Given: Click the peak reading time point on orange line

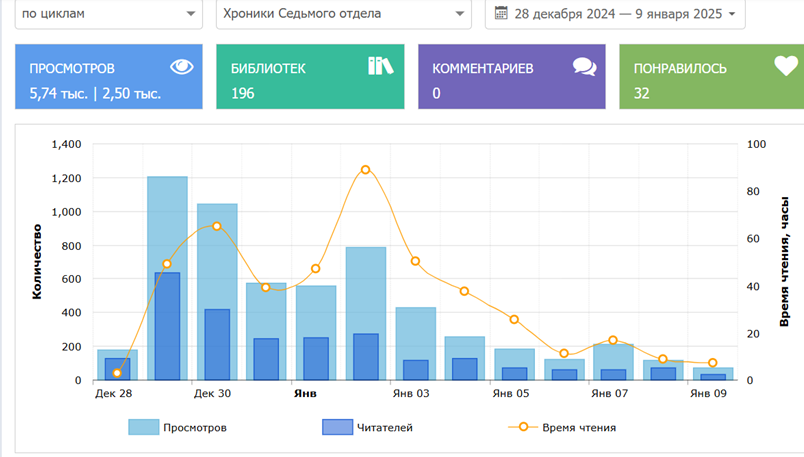Looking at the screenshot, I should pos(366,170).
